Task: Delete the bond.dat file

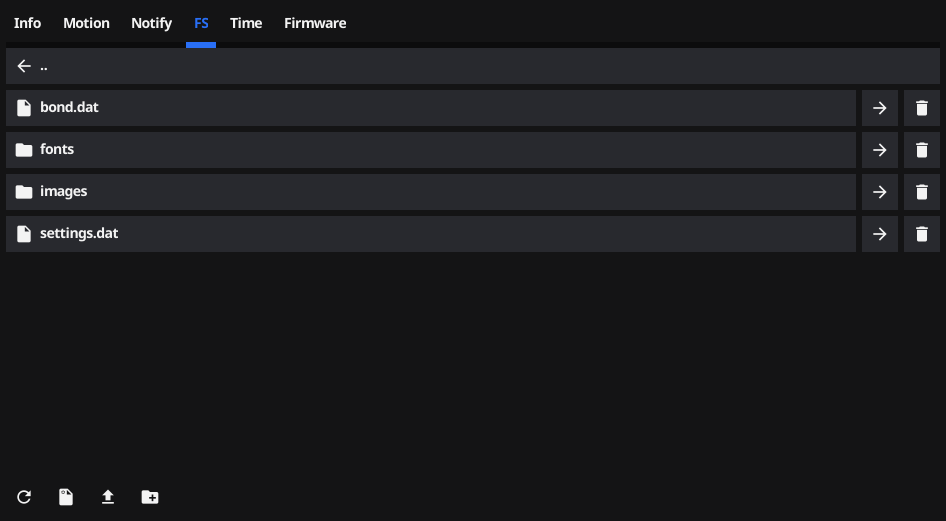Action: 921,108
